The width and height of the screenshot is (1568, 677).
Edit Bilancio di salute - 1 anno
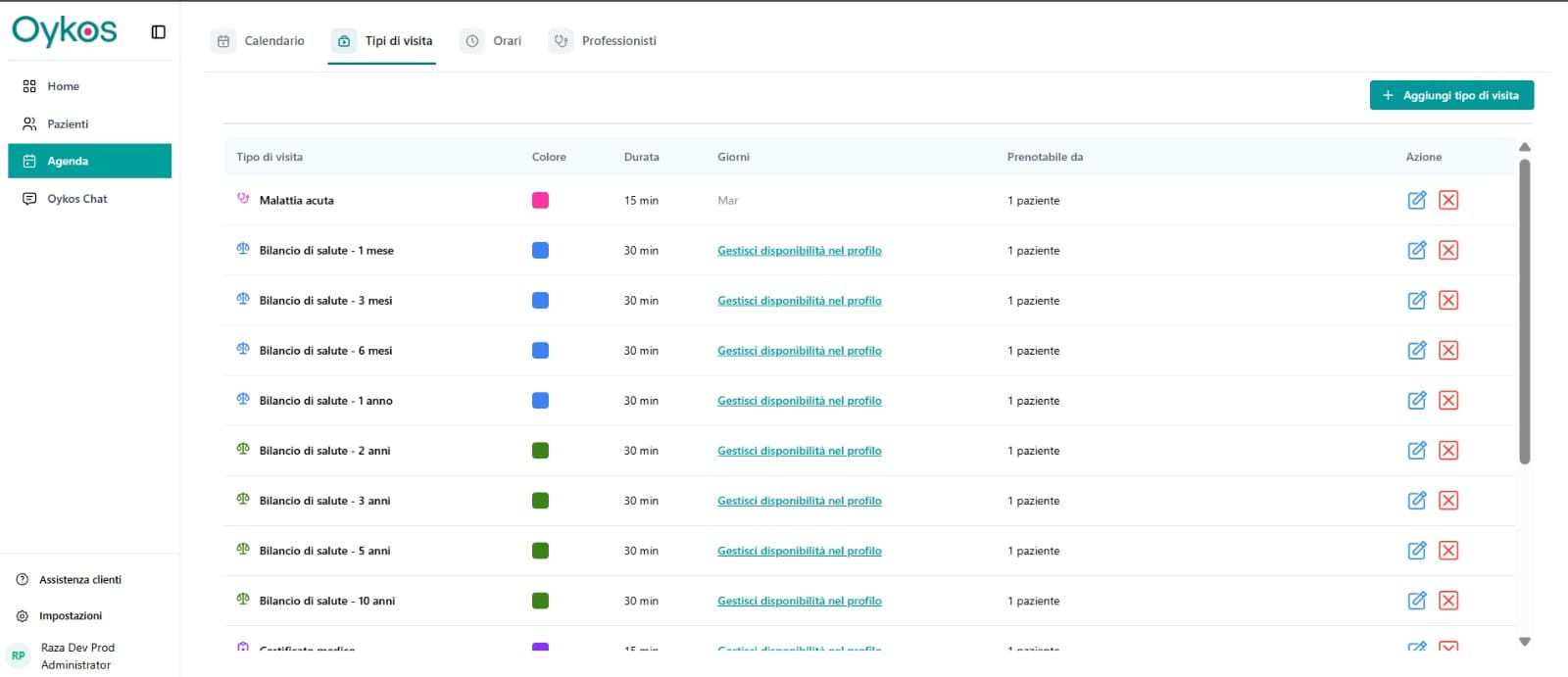click(x=1417, y=400)
